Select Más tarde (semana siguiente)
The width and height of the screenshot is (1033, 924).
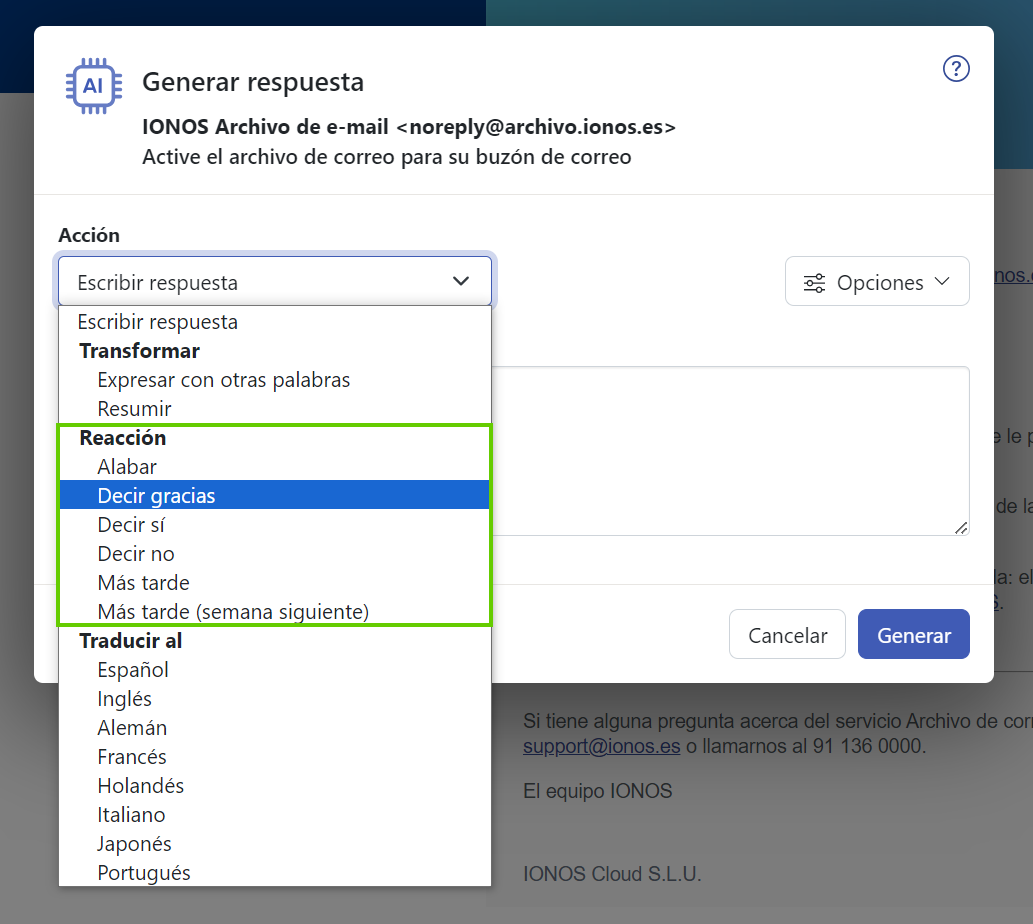(x=275, y=612)
